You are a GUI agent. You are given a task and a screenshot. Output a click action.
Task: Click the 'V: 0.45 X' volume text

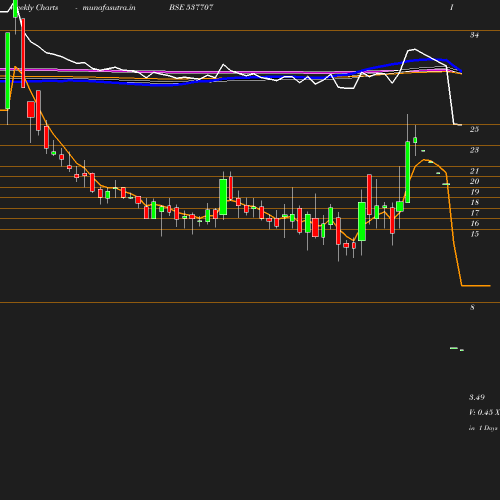tap(484, 412)
